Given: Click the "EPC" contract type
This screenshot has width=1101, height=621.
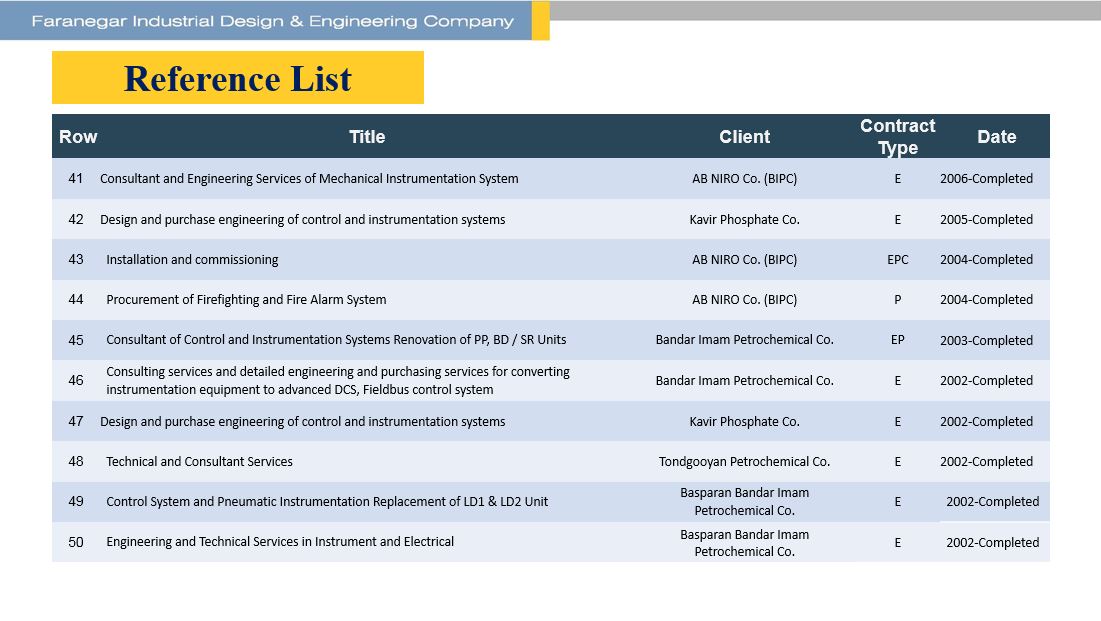Looking at the screenshot, I should pyautogui.click(x=897, y=259).
